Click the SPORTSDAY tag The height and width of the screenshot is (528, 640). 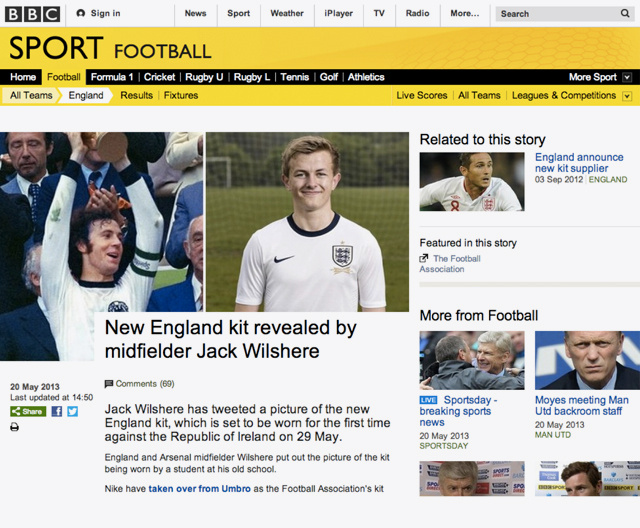[444, 446]
